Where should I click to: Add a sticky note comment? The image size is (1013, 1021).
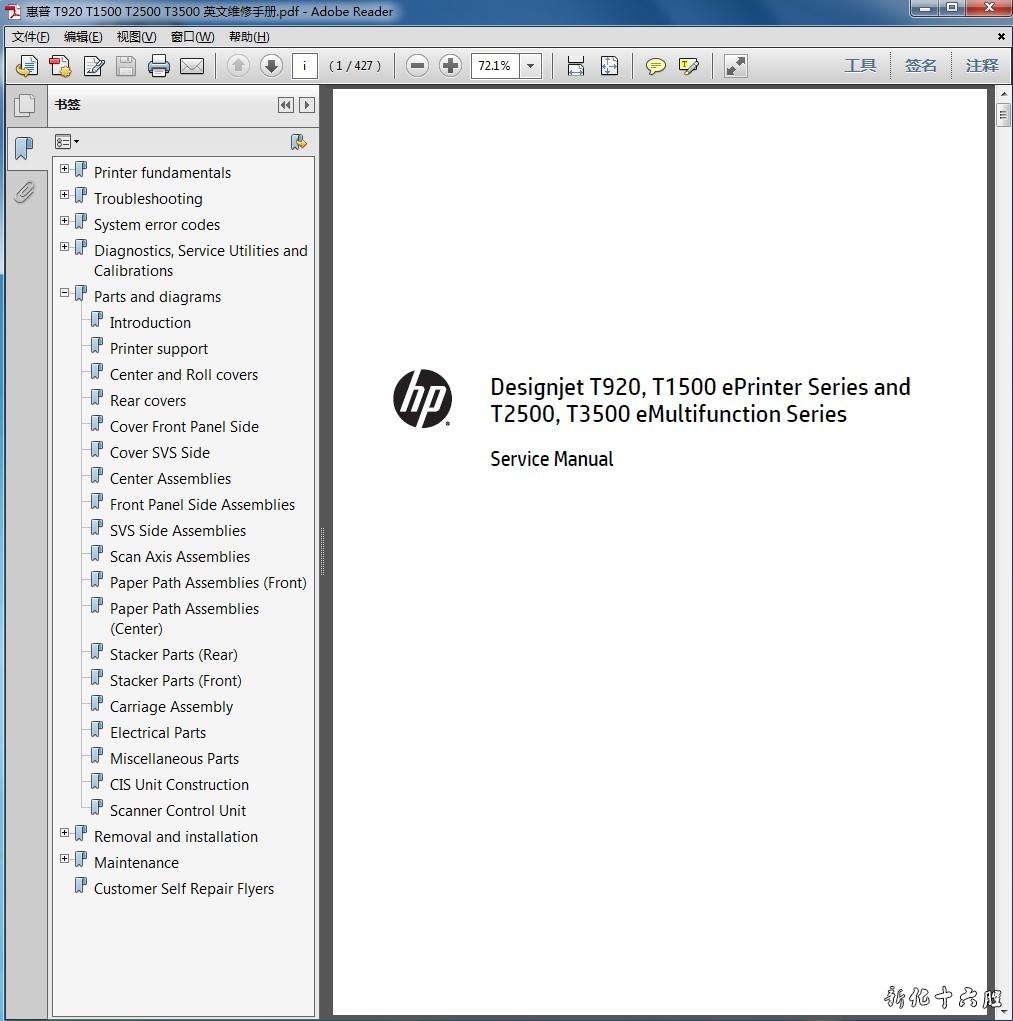point(656,66)
